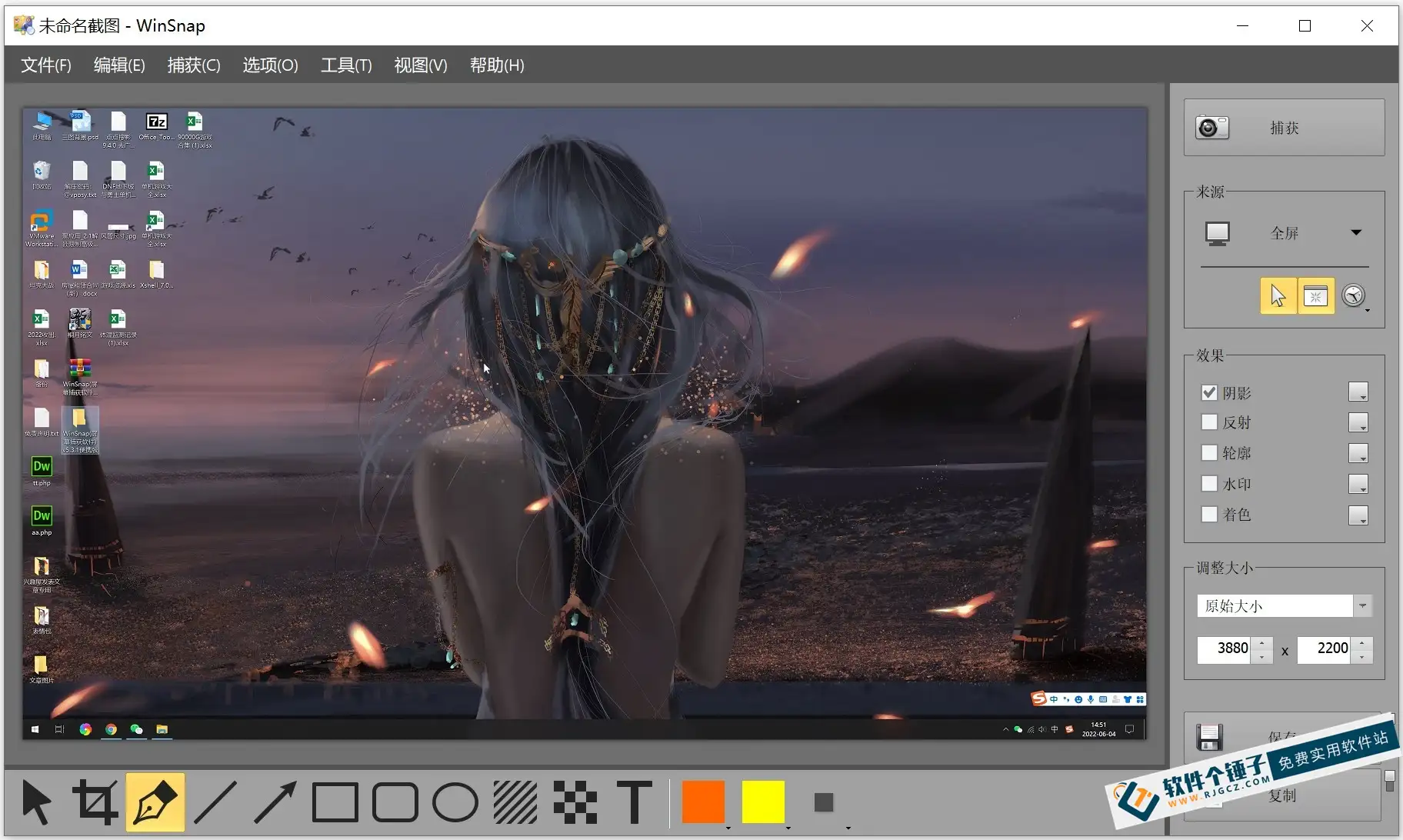Click the recycle bin desktop icon
This screenshot has height=840, width=1403.
[x=42, y=175]
